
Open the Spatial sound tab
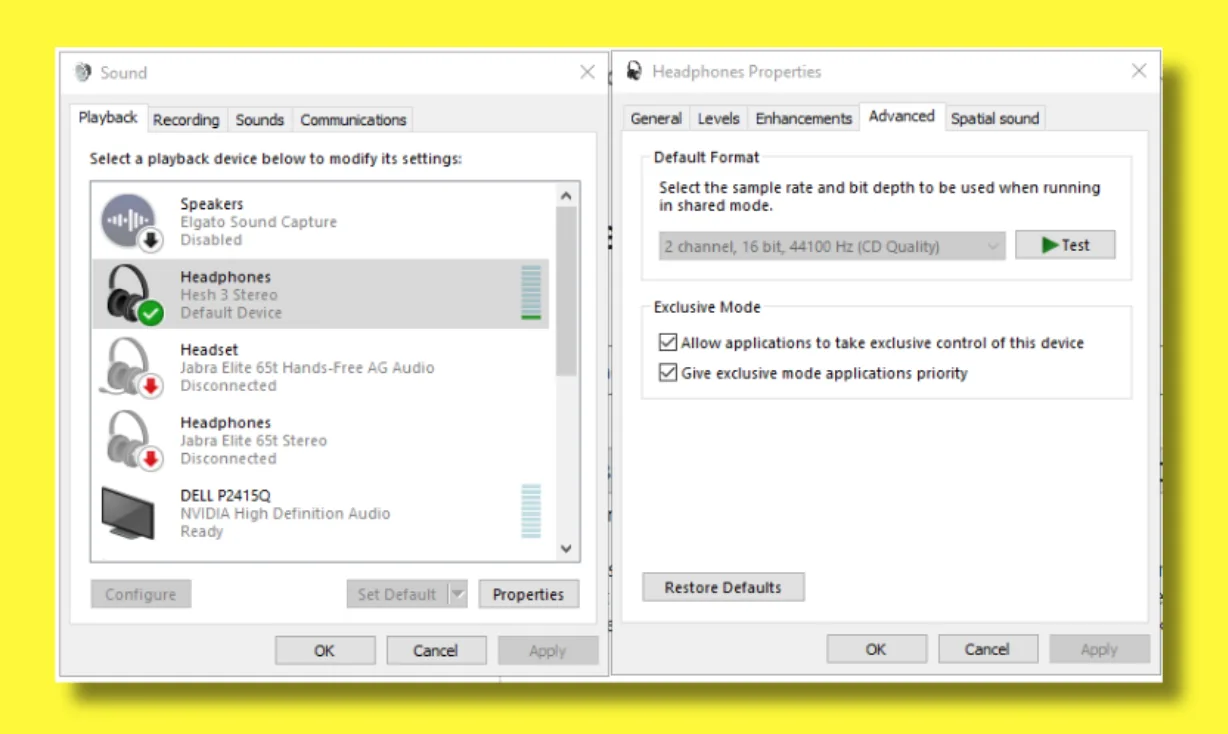click(x=994, y=118)
